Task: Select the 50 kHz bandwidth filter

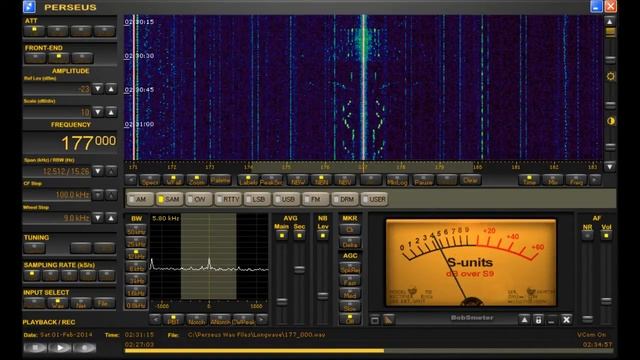Action: (x=136, y=230)
